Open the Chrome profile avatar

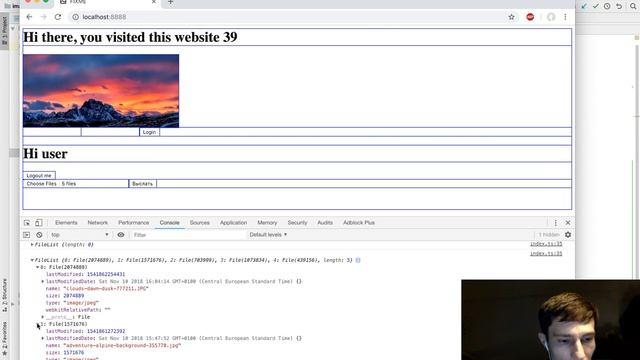(551, 17)
